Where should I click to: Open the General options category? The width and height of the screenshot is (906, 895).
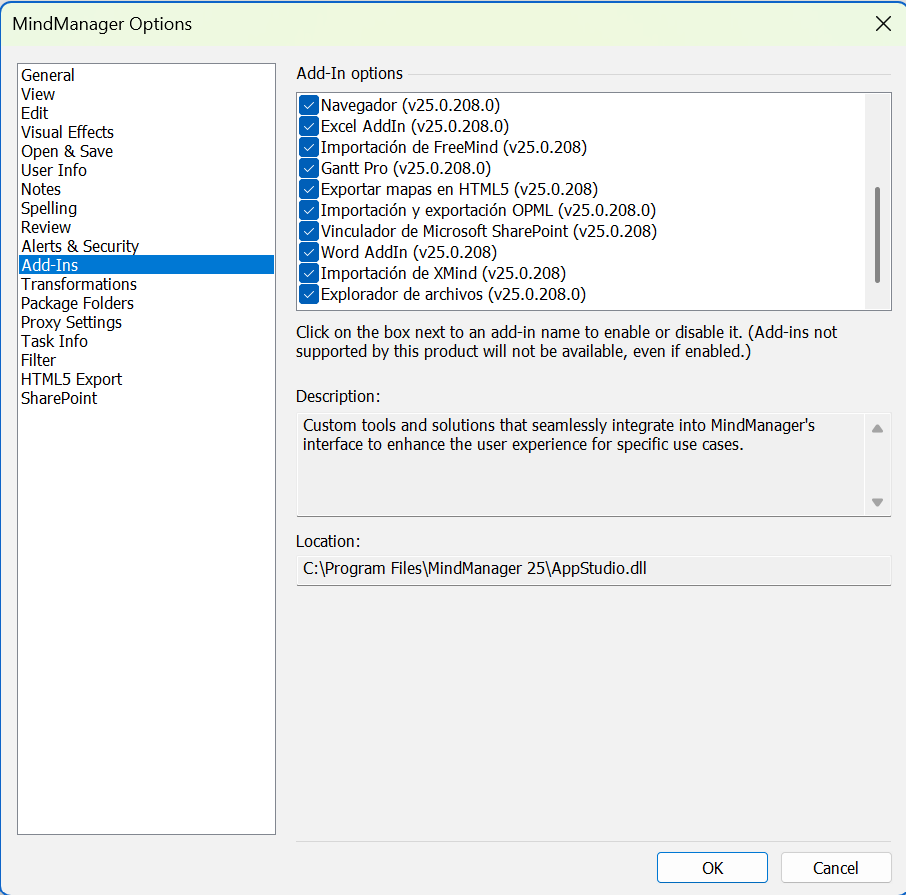(48, 75)
